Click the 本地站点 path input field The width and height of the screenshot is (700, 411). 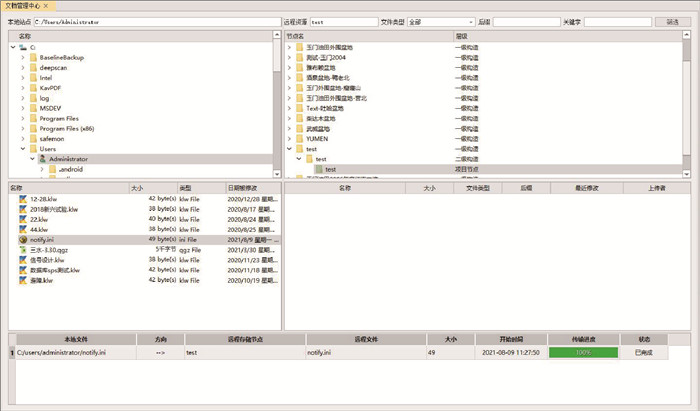click(x=155, y=21)
